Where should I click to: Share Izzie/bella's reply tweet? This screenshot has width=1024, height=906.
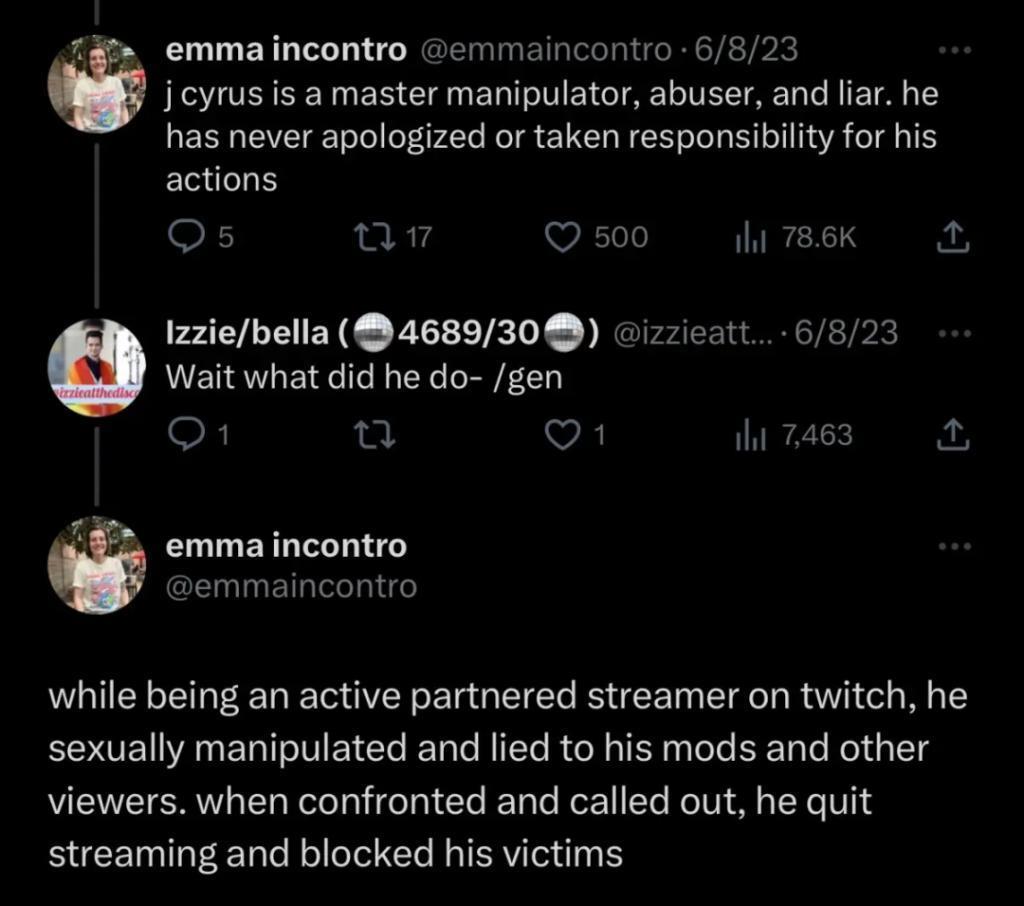952,435
